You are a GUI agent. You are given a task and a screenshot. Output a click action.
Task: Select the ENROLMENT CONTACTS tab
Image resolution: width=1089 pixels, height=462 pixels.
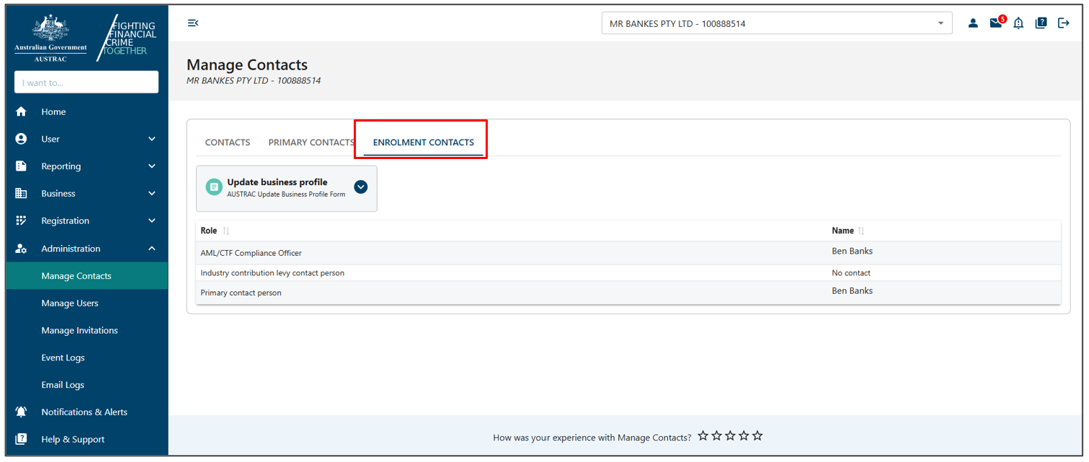click(x=424, y=142)
